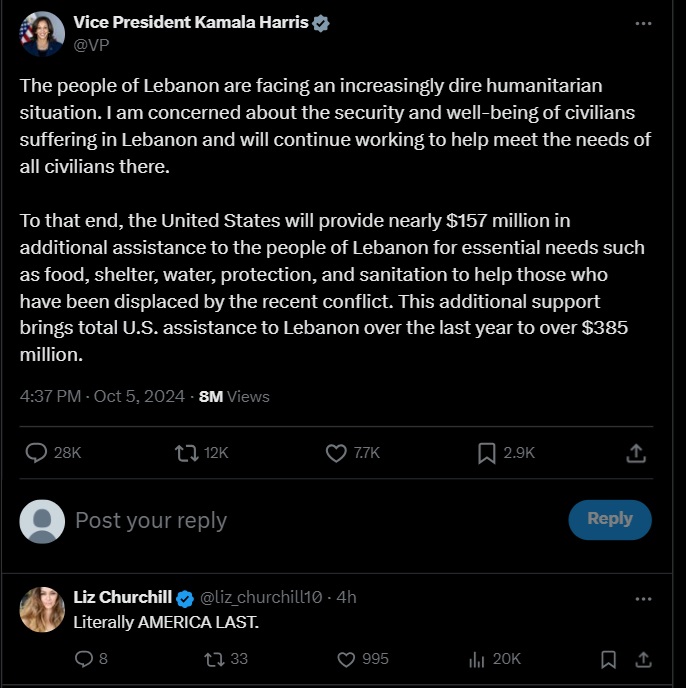
Task: Open Liz Churchill's profile picture
Action: click(42, 609)
